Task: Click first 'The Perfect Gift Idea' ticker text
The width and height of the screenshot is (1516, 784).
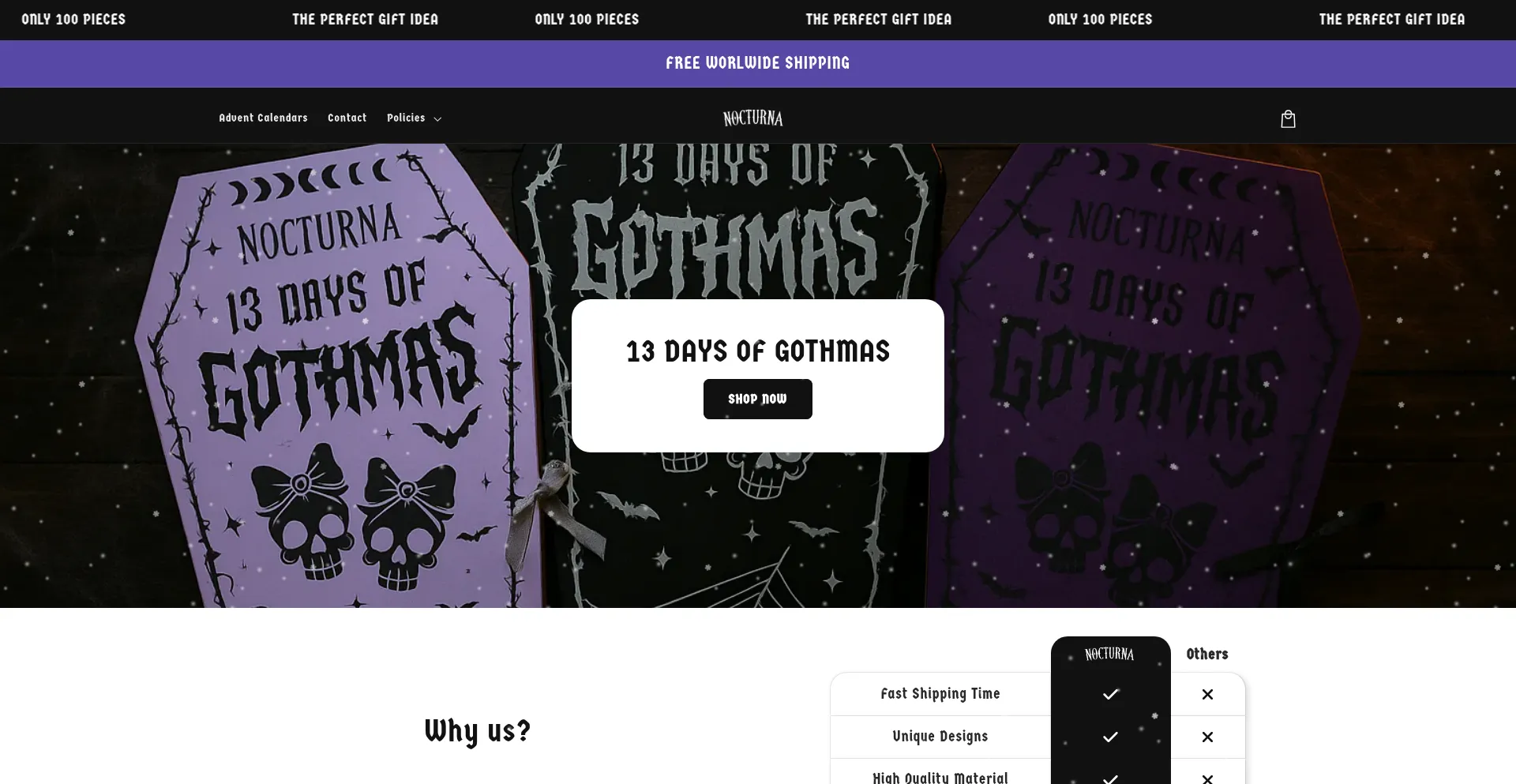Action: [x=365, y=19]
